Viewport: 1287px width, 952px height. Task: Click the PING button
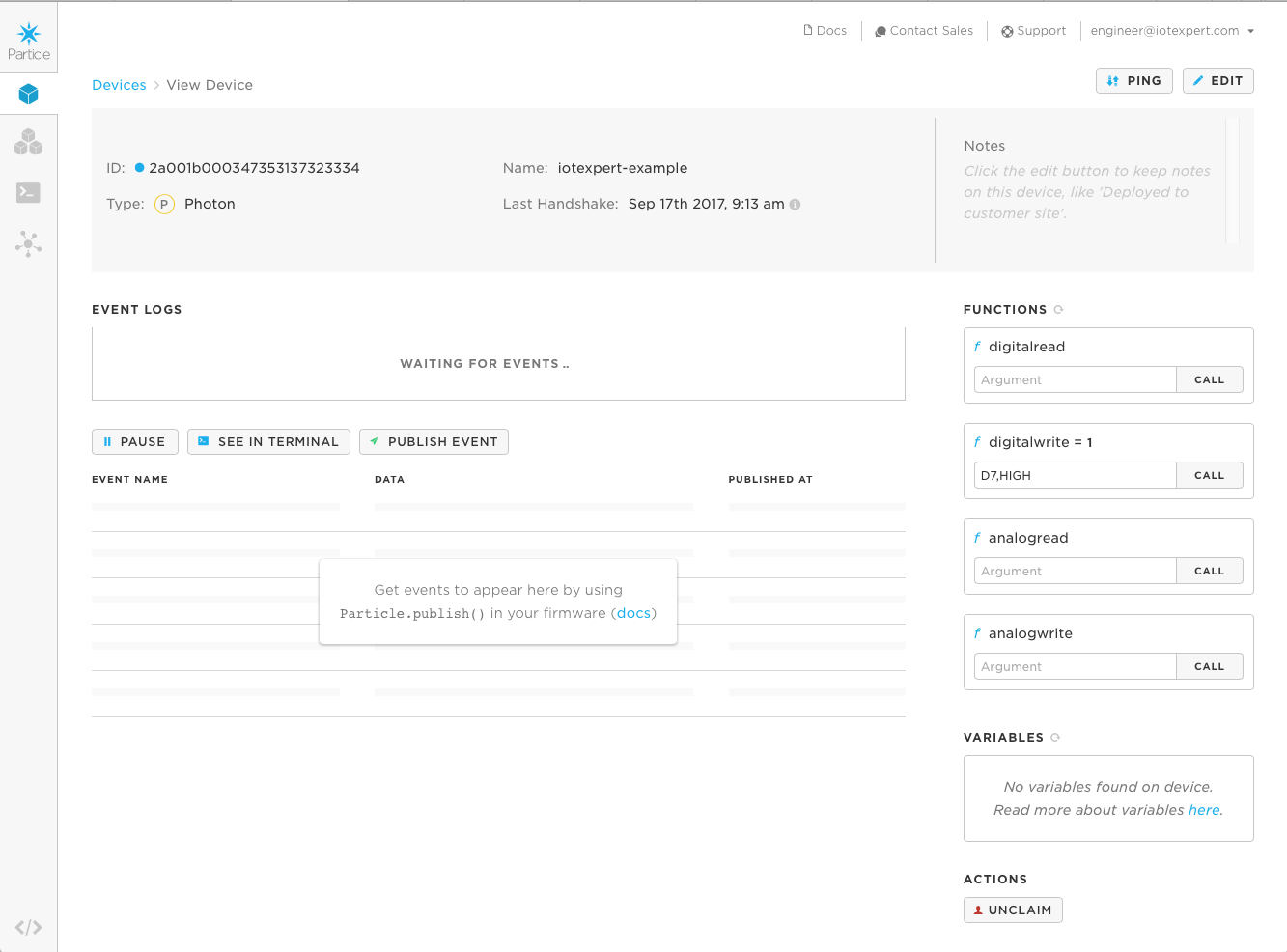(x=1134, y=81)
